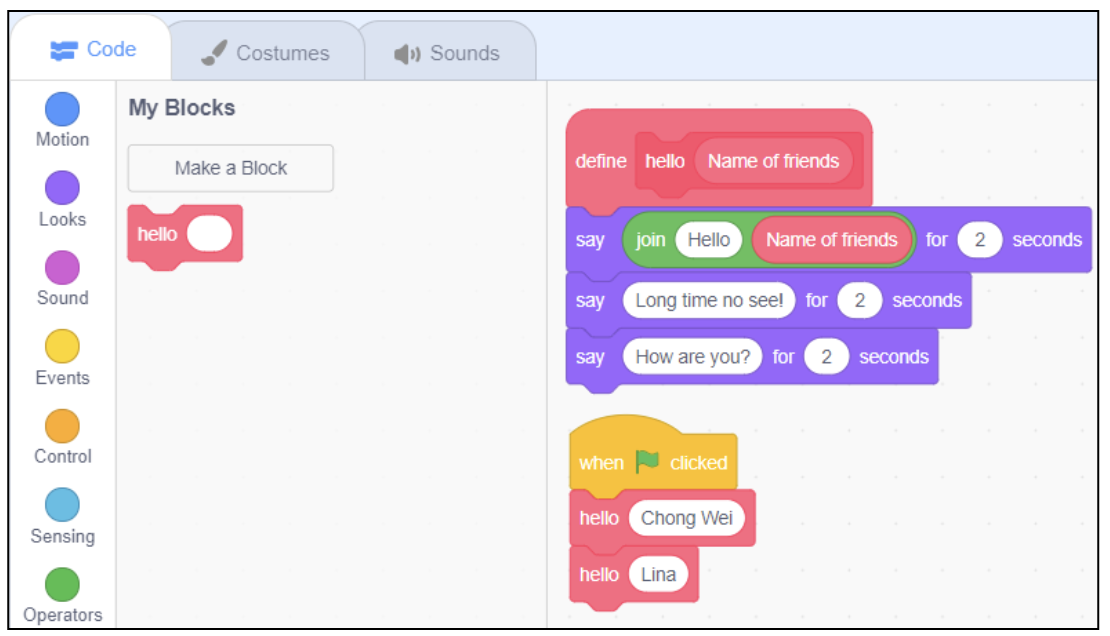The height and width of the screenshot is (636, 1110).
Task: Select the Operators category circle
Action: coord(62,585)
